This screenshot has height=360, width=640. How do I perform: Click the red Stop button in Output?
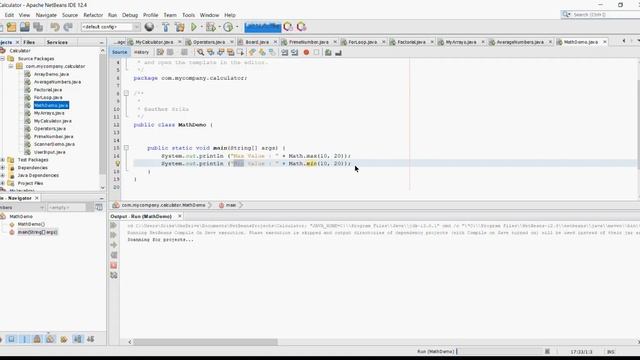tap(114, 265)
